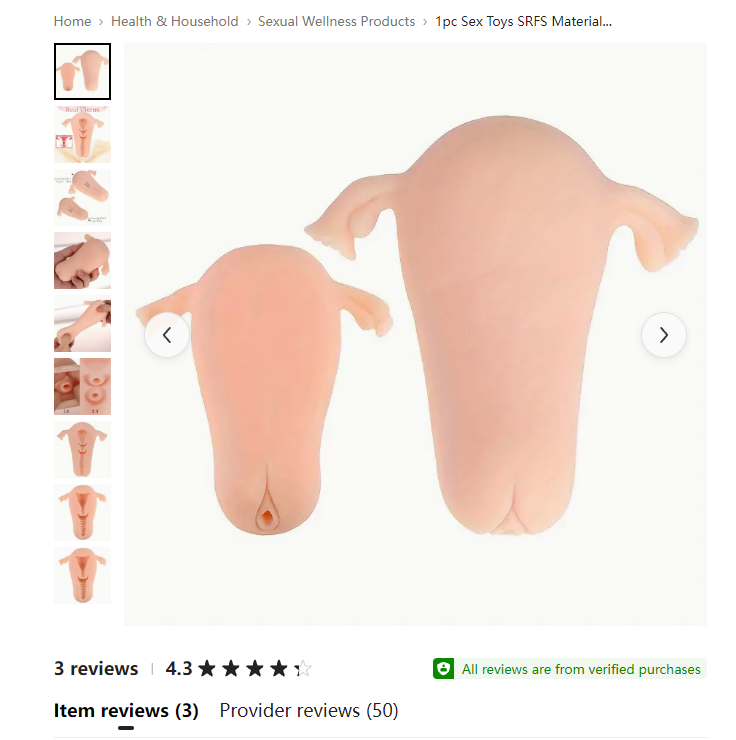This screenshot has width=736, height=740.
Task: Open the thumbnail labeled Real Uterus
Action: 83,135
